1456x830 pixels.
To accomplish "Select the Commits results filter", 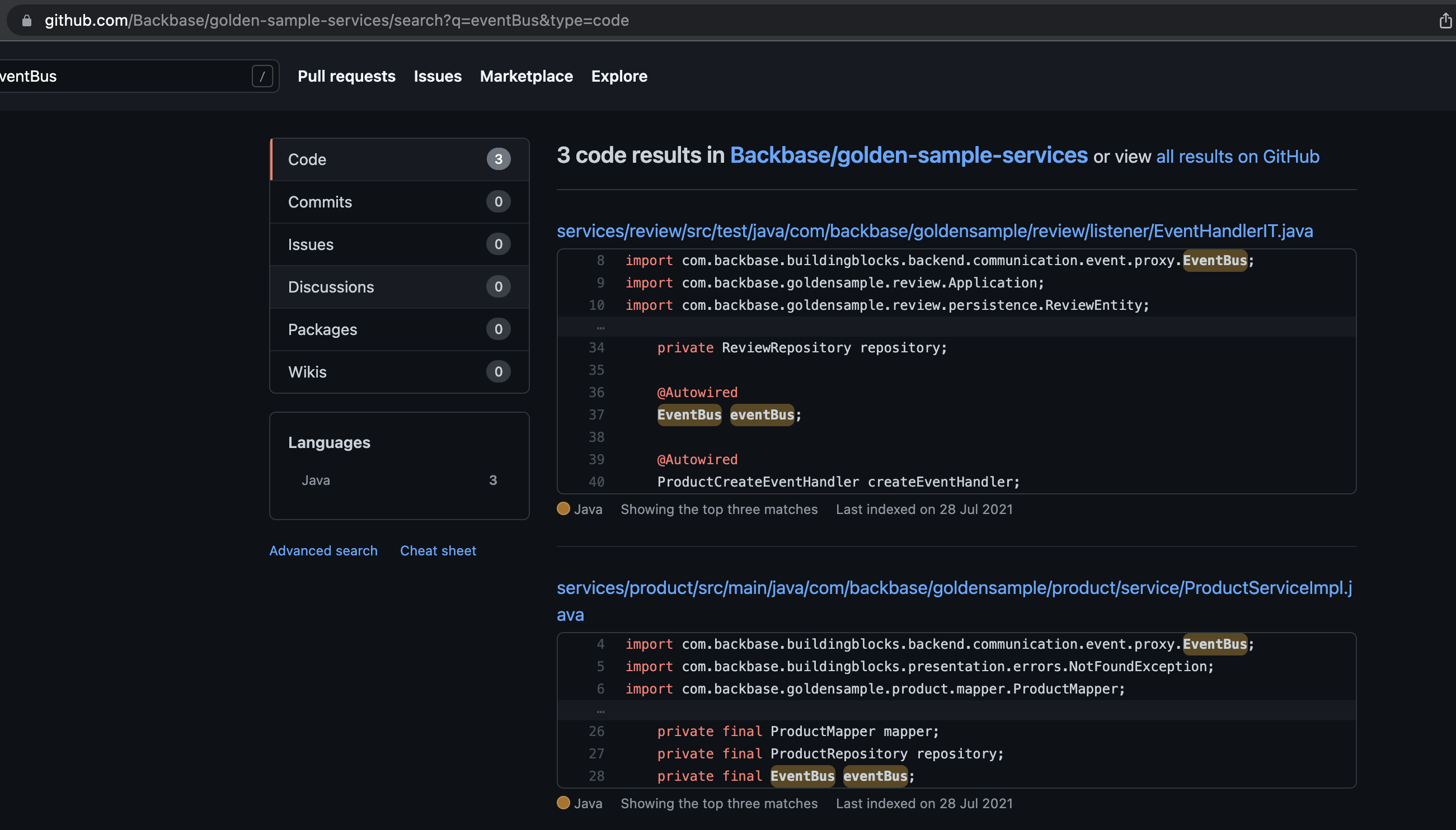I will pyautogui.click(x=399, y=202).
